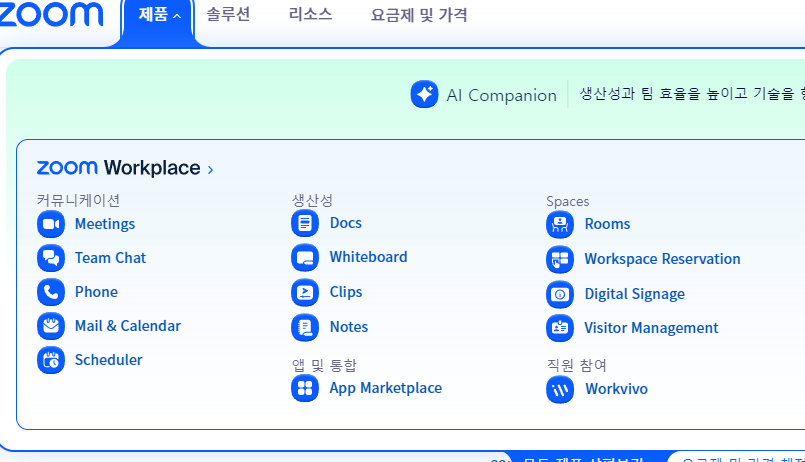
Task: Open the Visitor Management link
Action: coord(651,328)
